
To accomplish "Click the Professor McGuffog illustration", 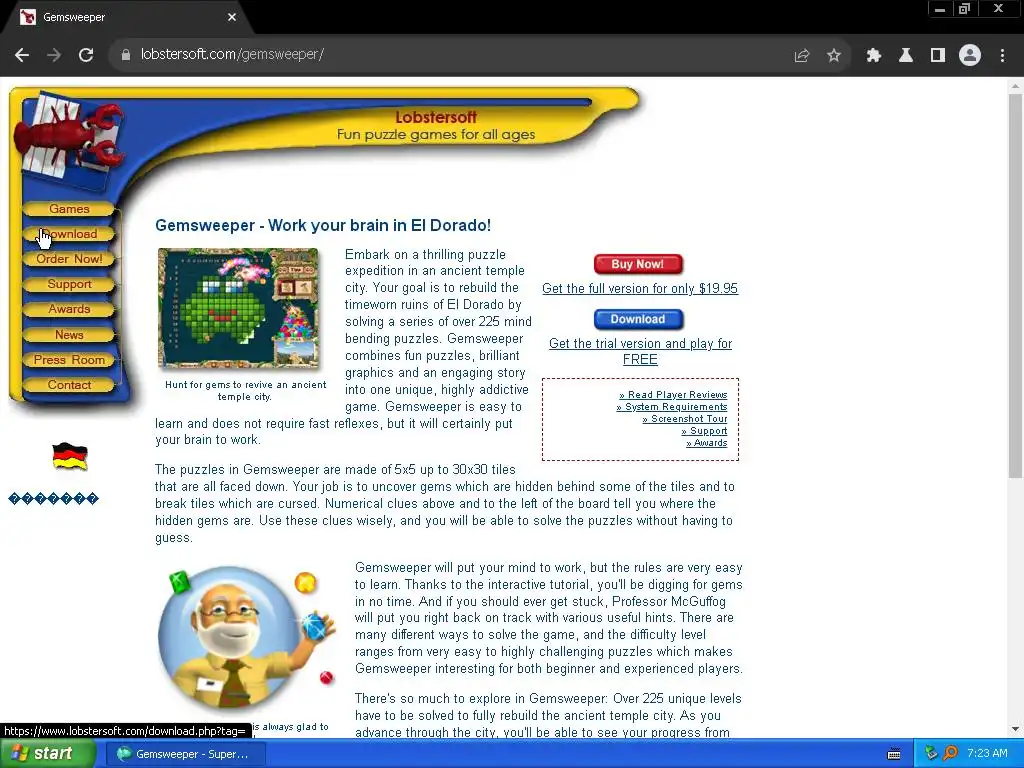I will tap(245, 637).
